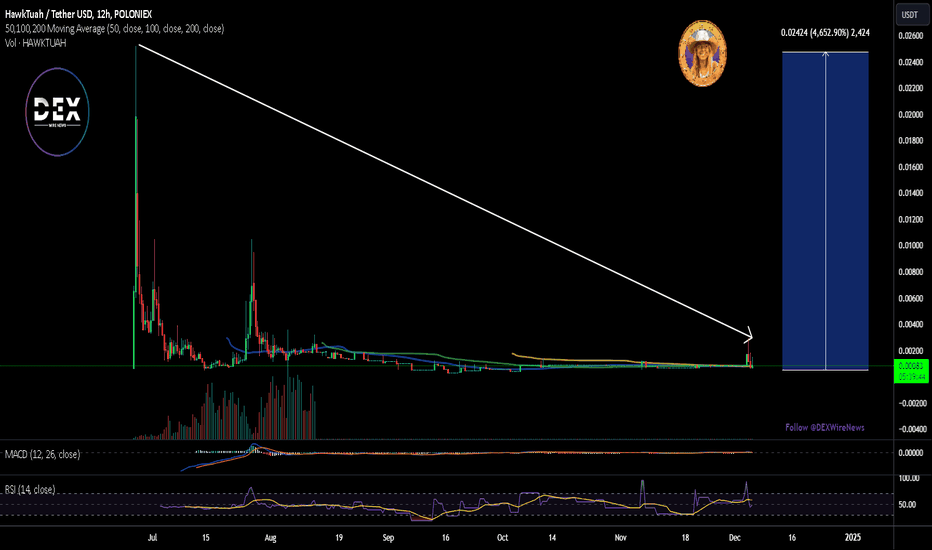Select the MACD (12, 26, close) label
Image resolution: width=932 pixels, height=550 pixels.
(42, 454)
